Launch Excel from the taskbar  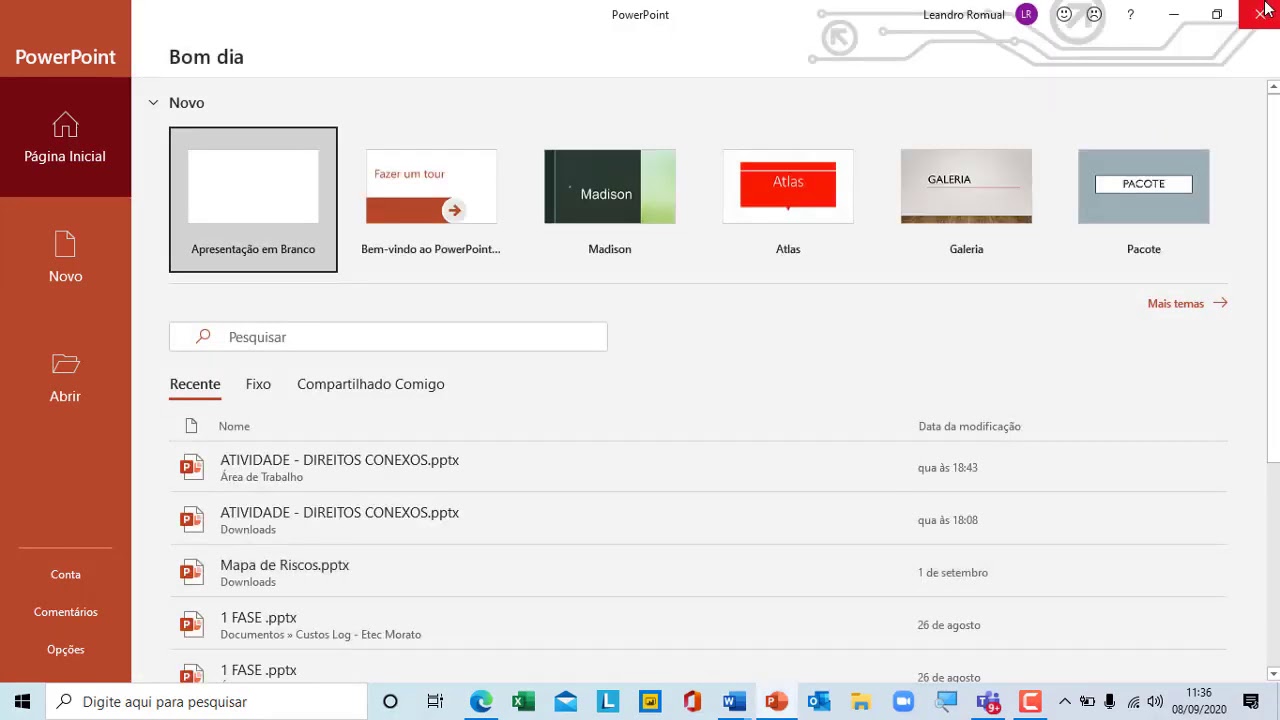tap(523, 702)
